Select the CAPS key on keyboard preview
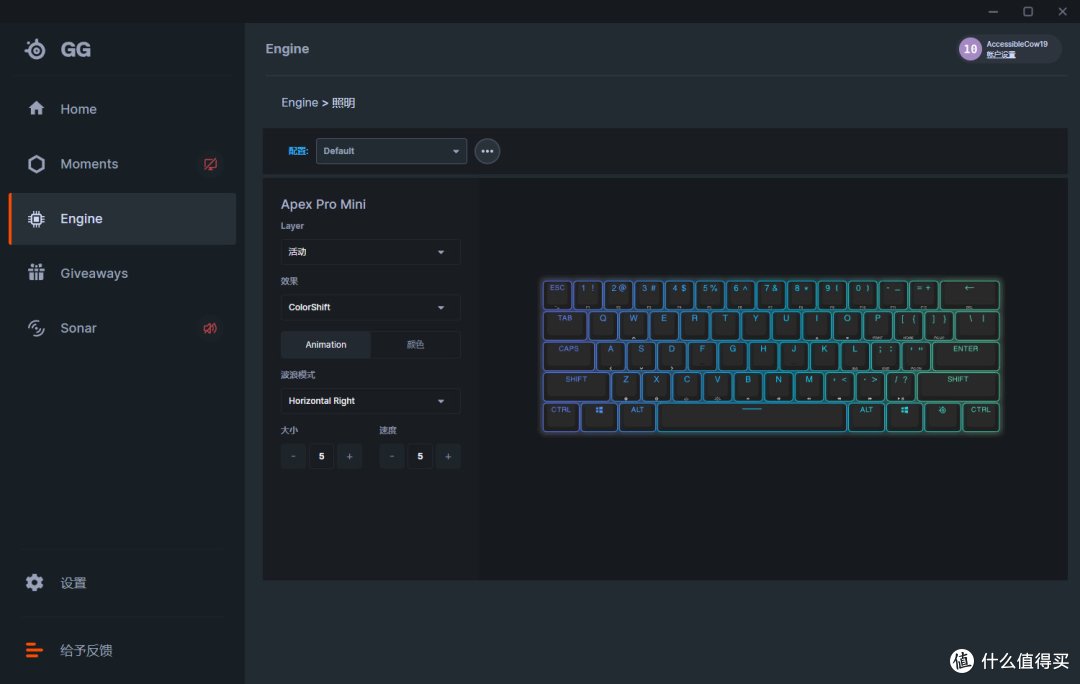Screen dimensions: 1080x684 click(x=569, y=355)
